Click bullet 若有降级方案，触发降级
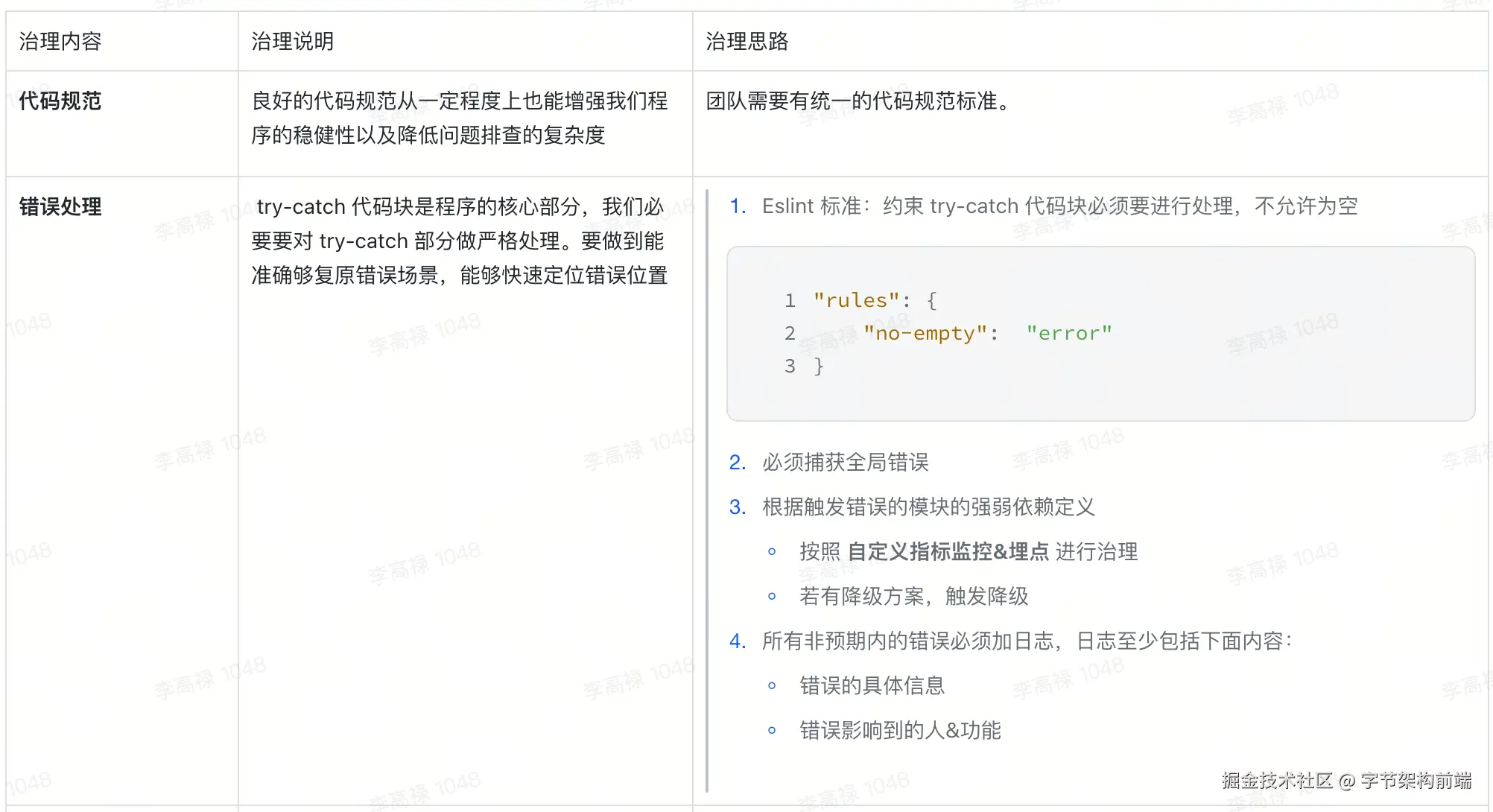Image resolution: width=1493 pixels, height=812 pixels. click(x=913, y=597)
